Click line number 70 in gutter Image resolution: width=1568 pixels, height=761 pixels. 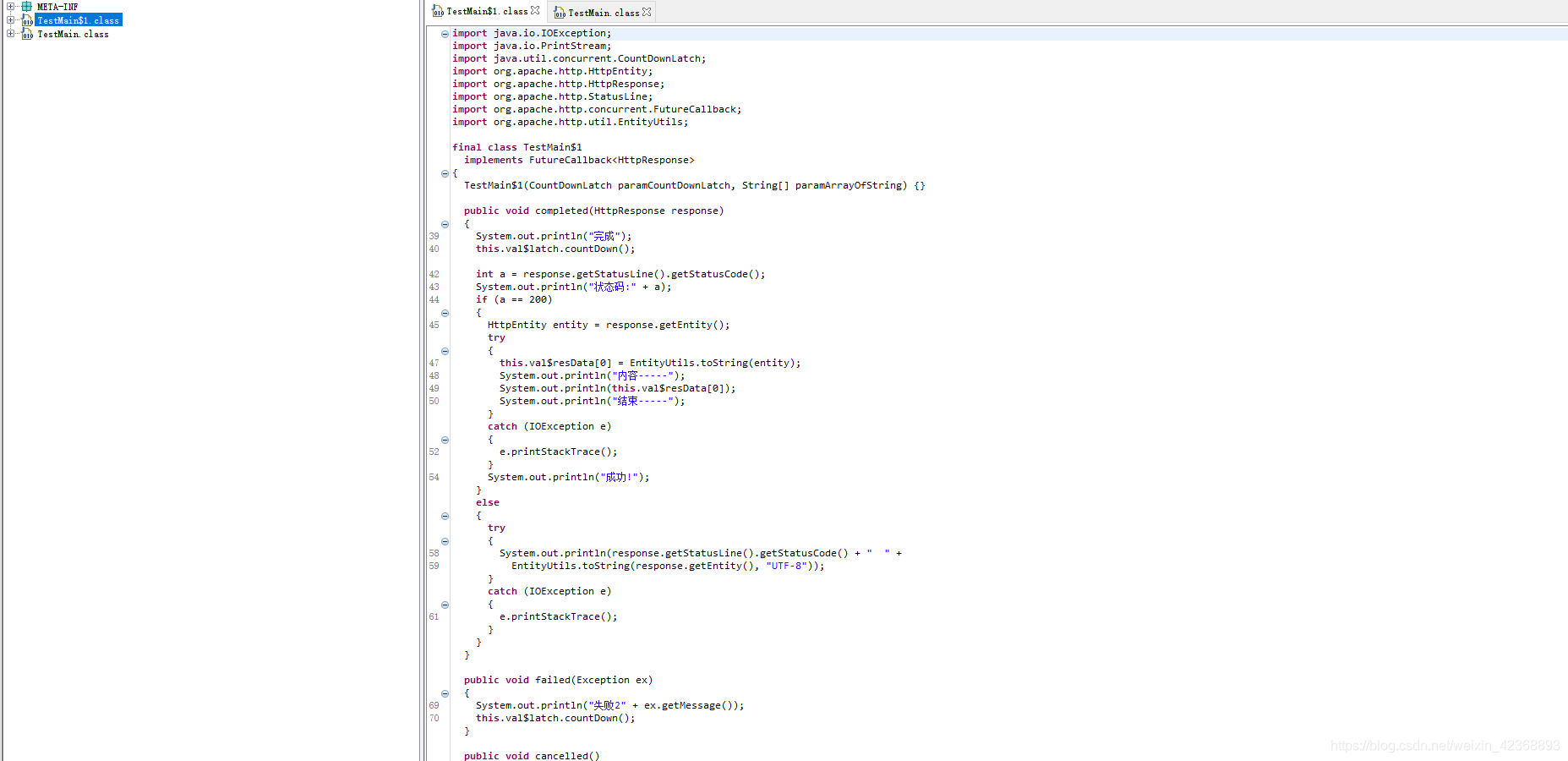coord(434,719)
